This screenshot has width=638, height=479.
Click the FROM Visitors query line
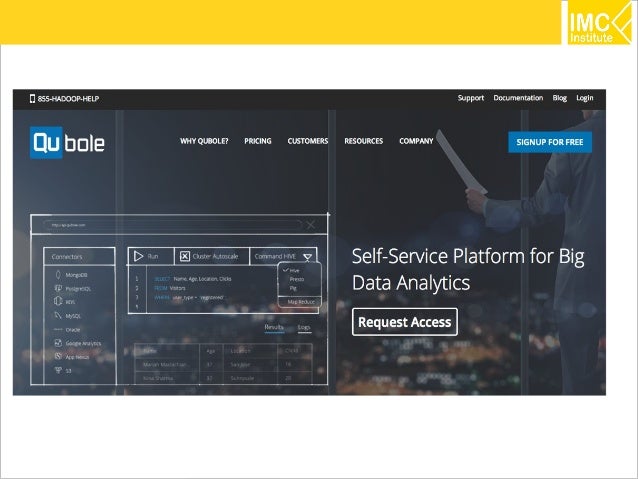(170, 288)
